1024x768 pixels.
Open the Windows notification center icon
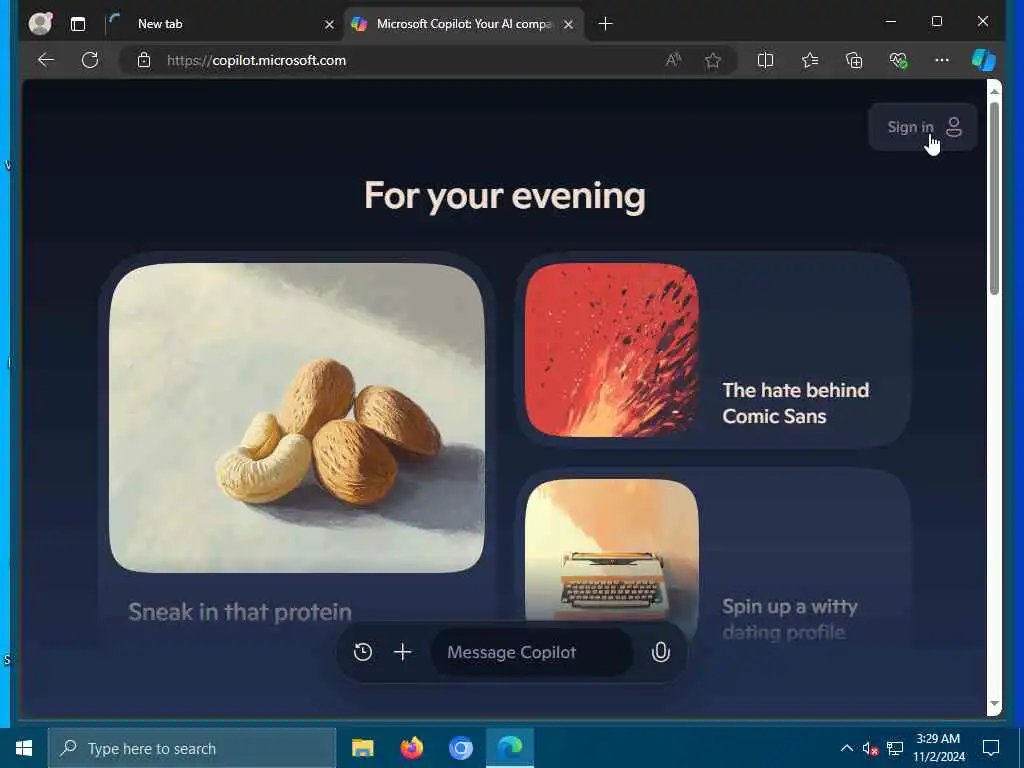tap(991, 748)
